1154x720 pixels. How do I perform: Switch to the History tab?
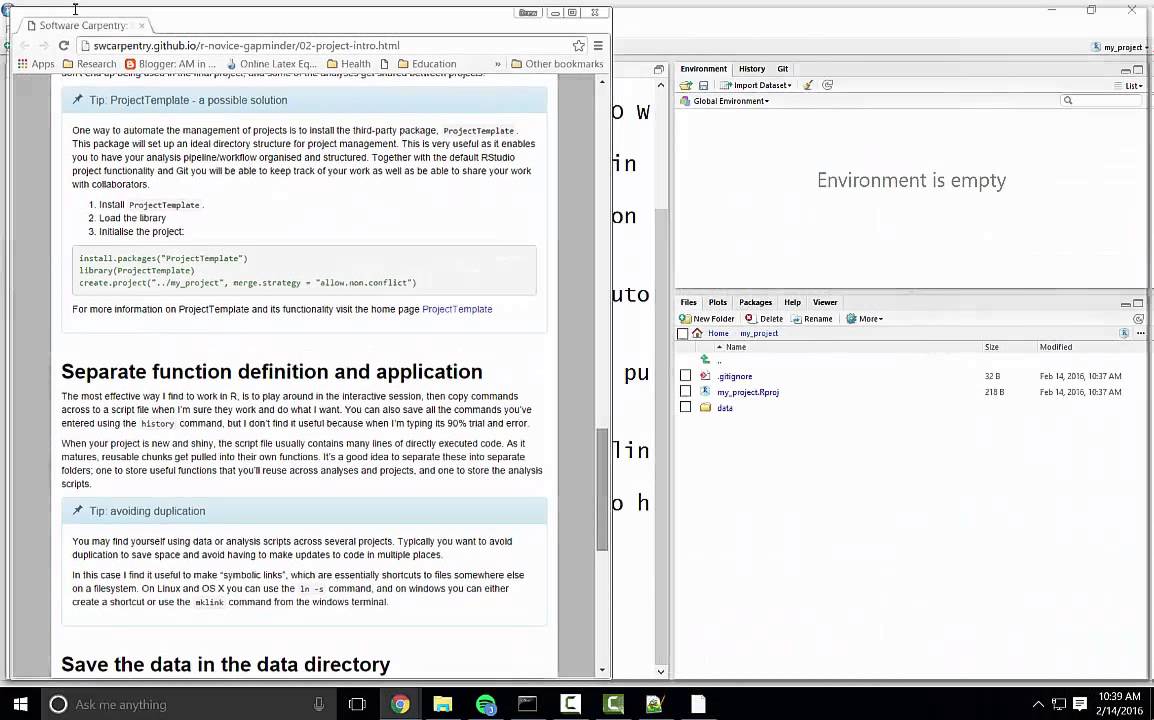(x=751, y=68)
